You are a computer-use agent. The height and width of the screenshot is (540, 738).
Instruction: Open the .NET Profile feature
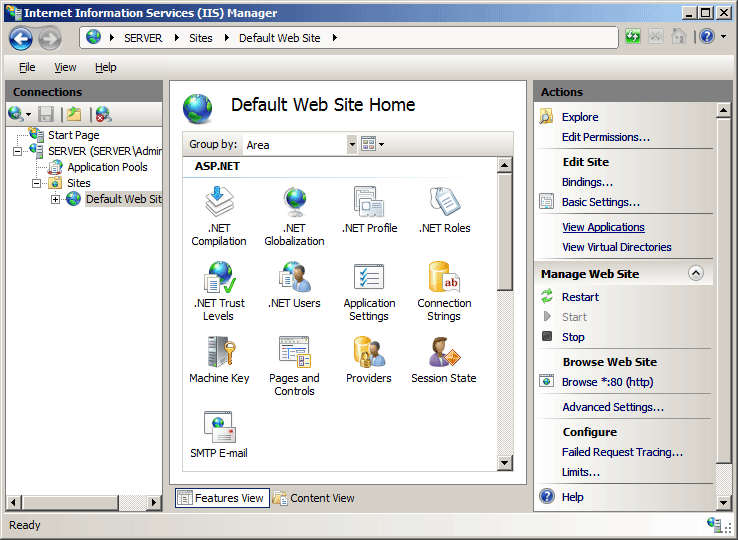coord(369,210)
